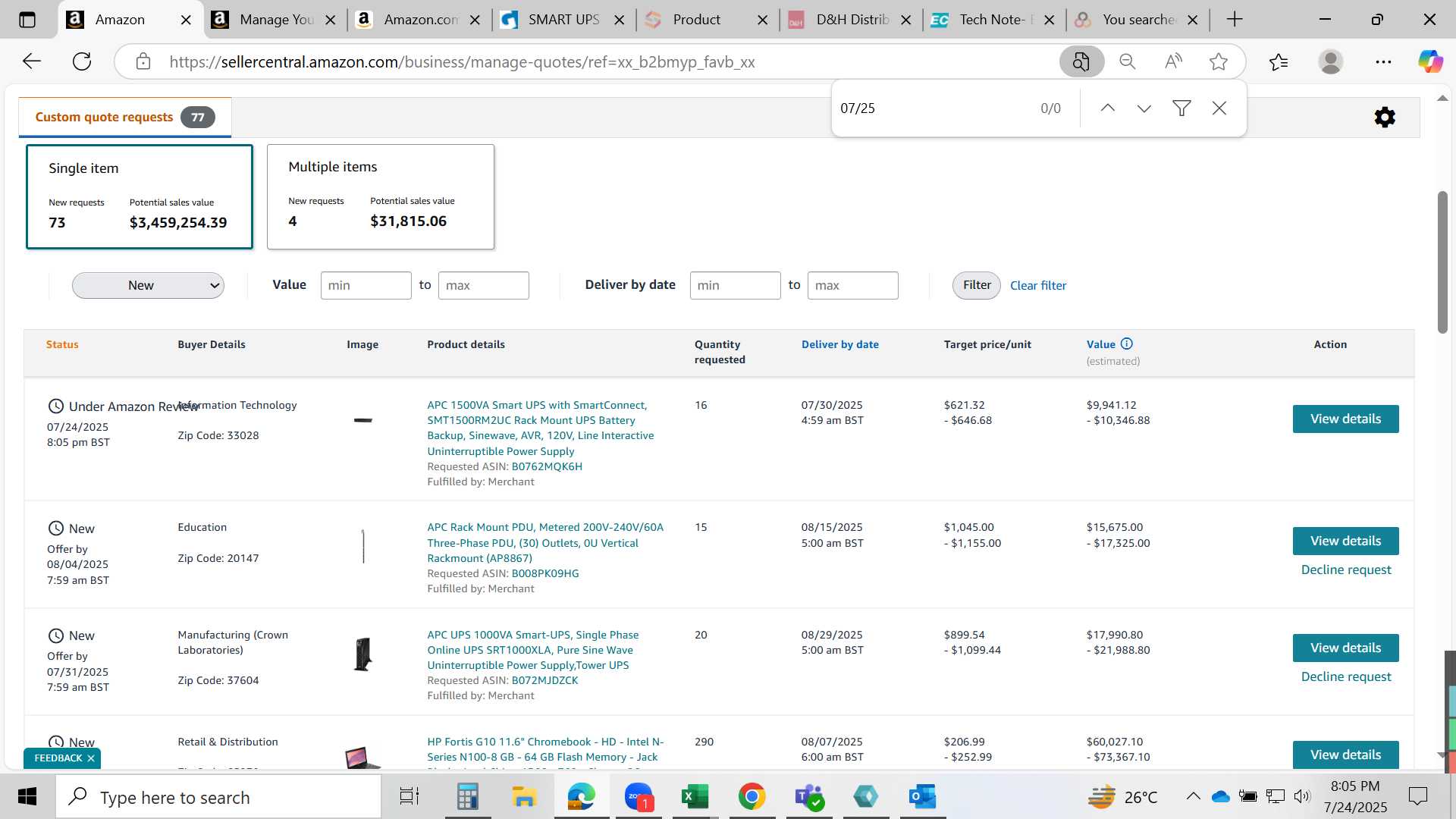Click the Deliver by date max field

click(852, 285)
